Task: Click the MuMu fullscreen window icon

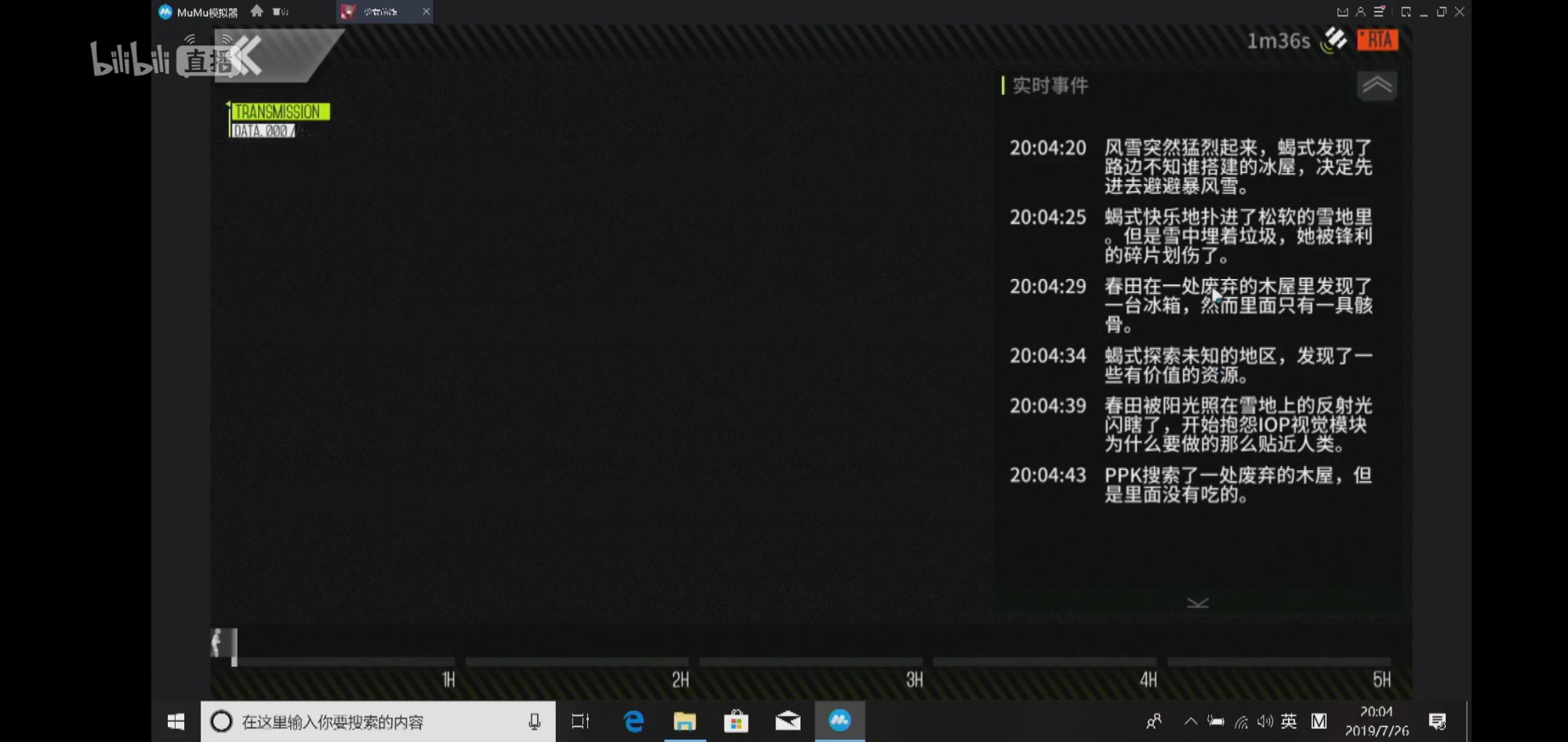Action: coord(1406,12)
